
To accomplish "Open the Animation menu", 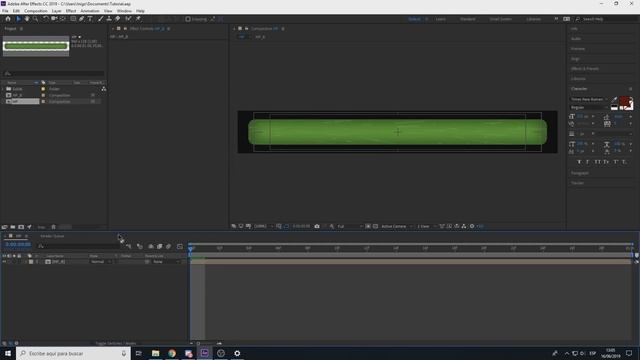I will coord(90,11).
